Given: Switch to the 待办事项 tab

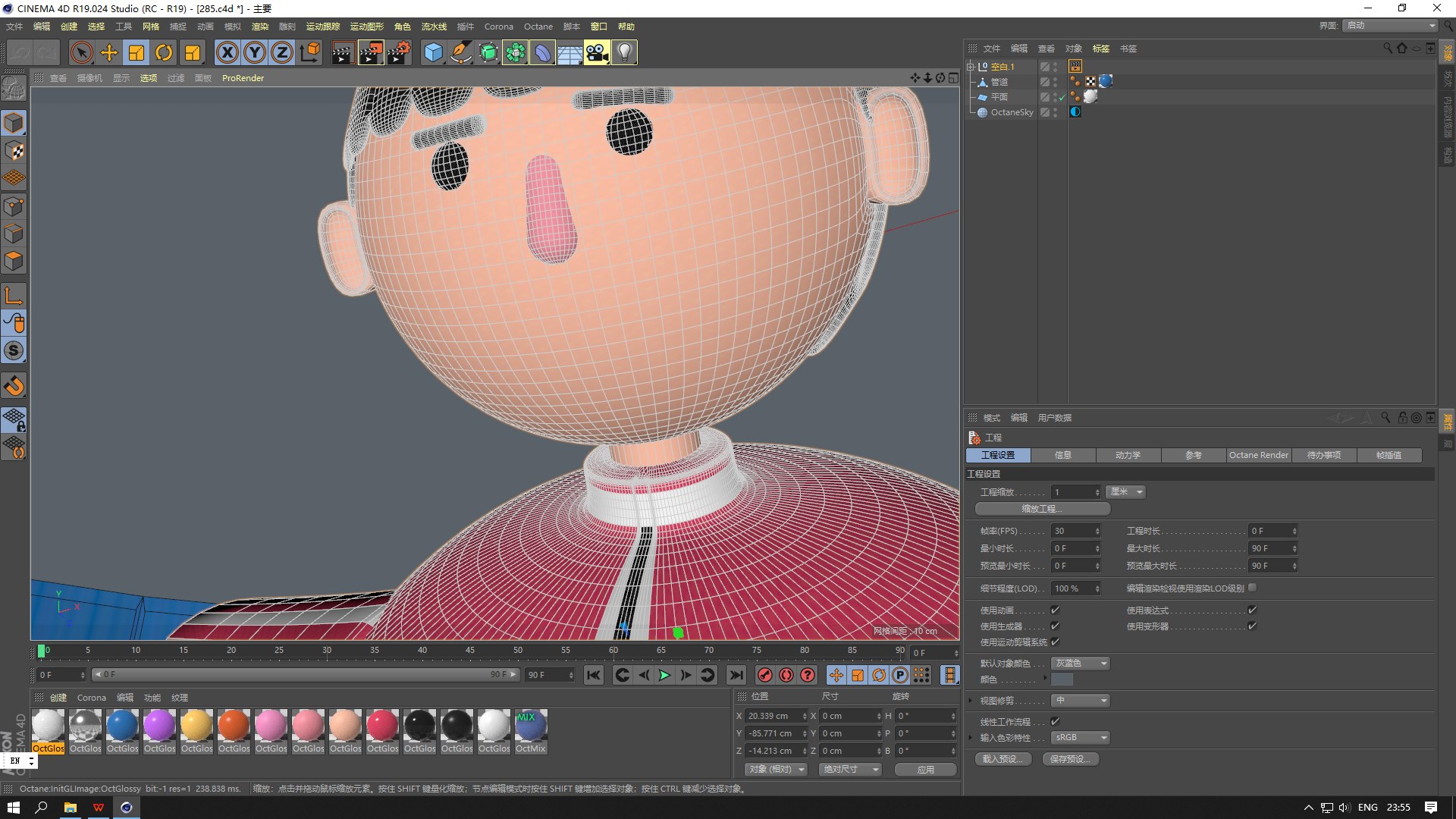Looking at the screenshot, I should tap(1323, 455).
